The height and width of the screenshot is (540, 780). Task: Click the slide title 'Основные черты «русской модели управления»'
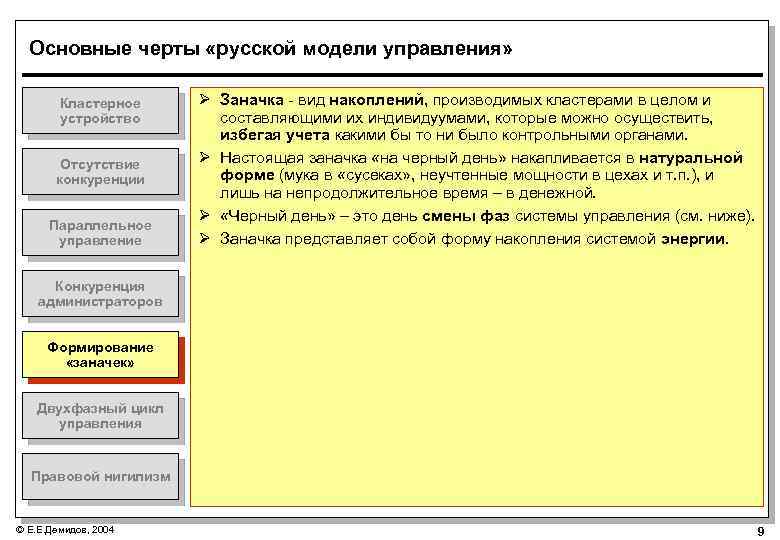point(271,48)
